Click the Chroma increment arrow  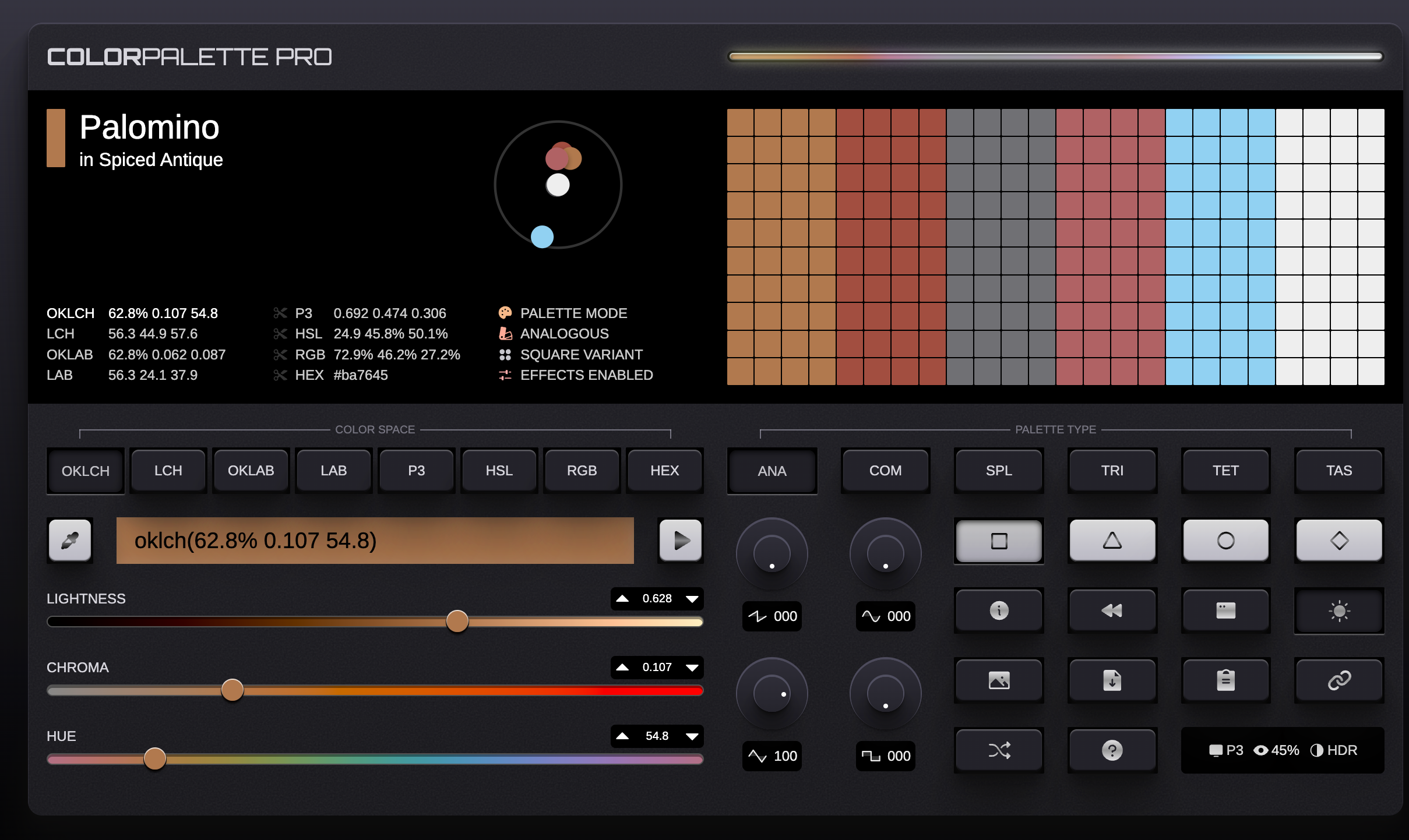(622, 668)
